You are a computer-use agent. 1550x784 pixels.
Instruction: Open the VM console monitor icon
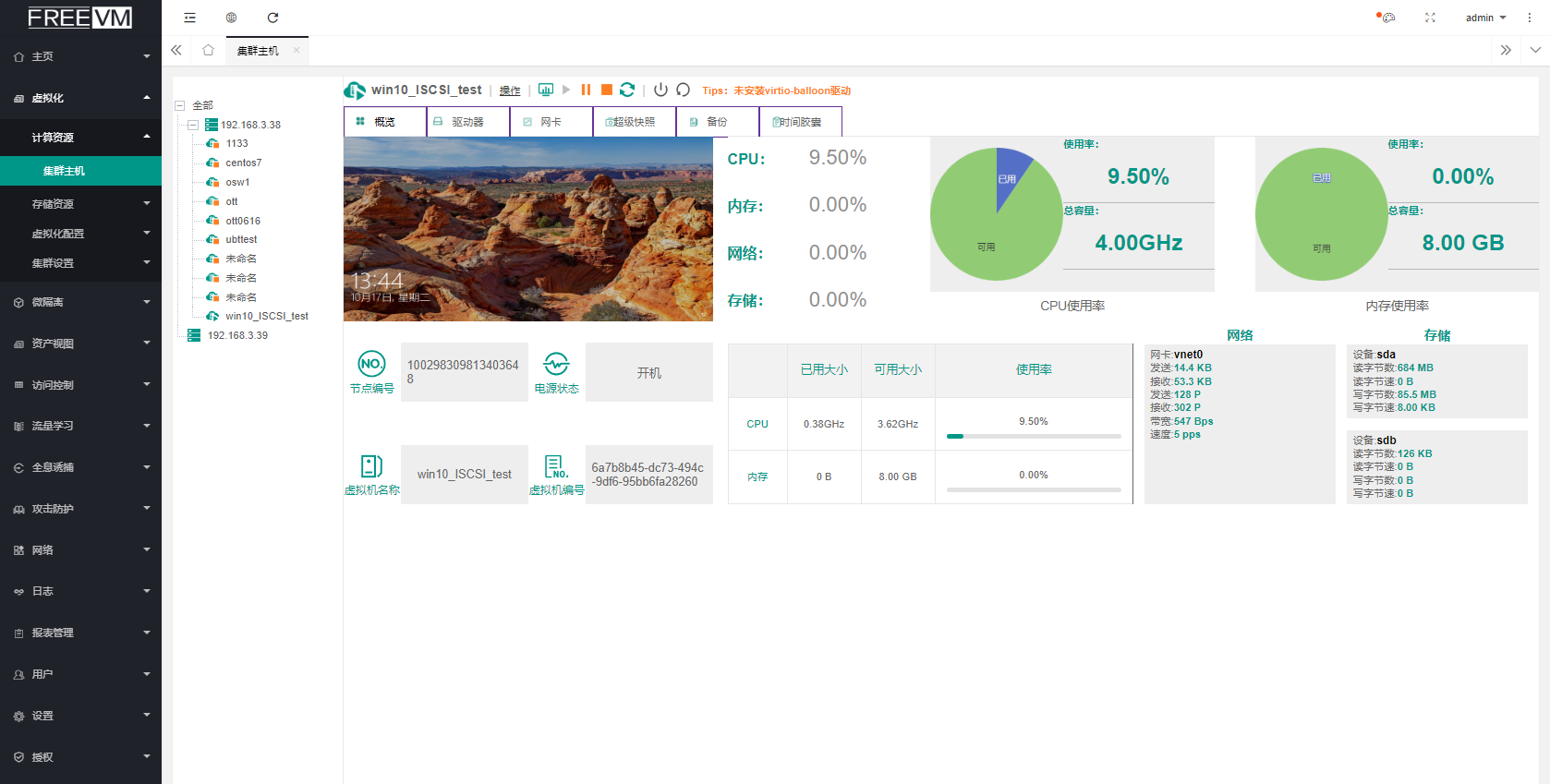(546, 90)
